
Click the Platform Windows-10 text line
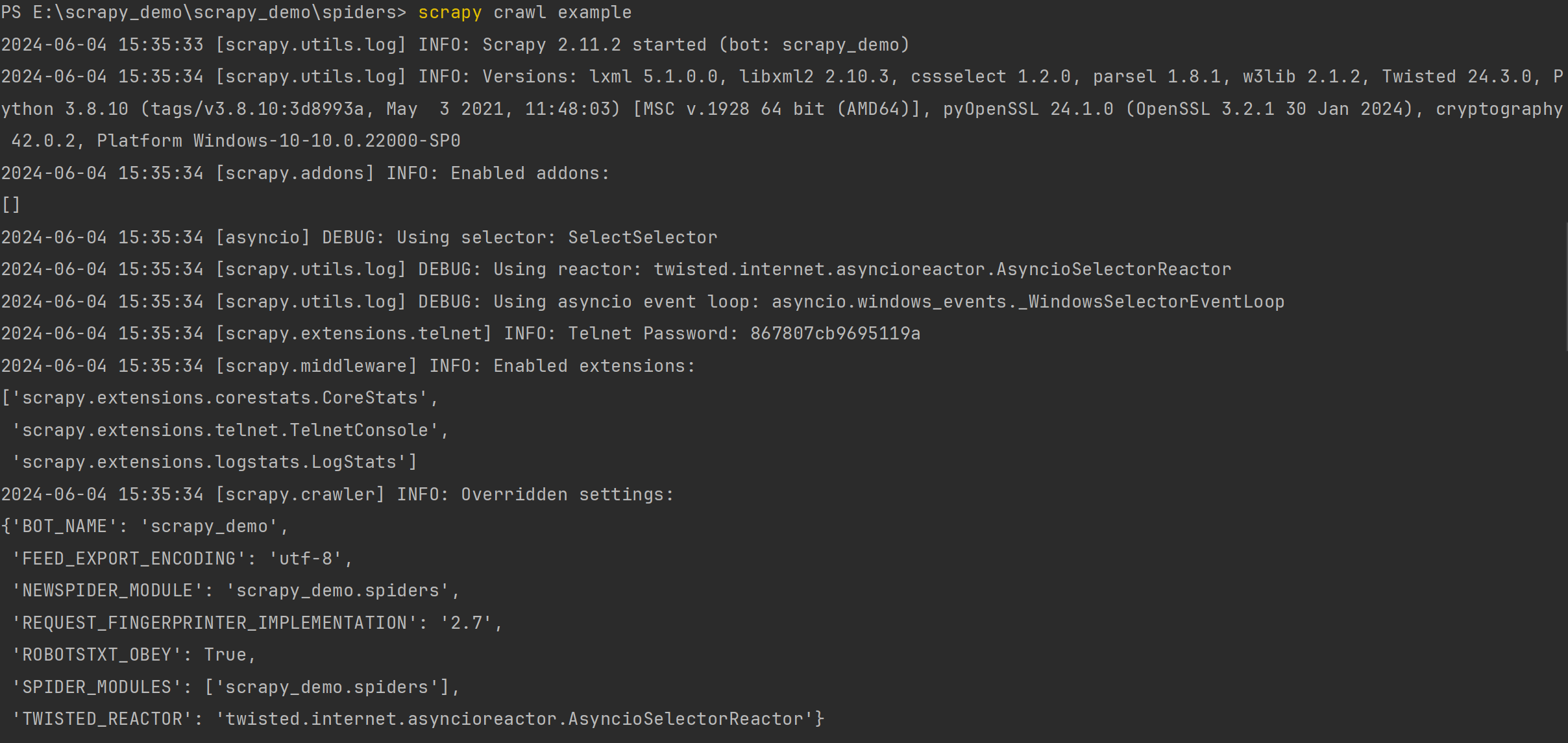pyautogui.click(x=236, y=141)
